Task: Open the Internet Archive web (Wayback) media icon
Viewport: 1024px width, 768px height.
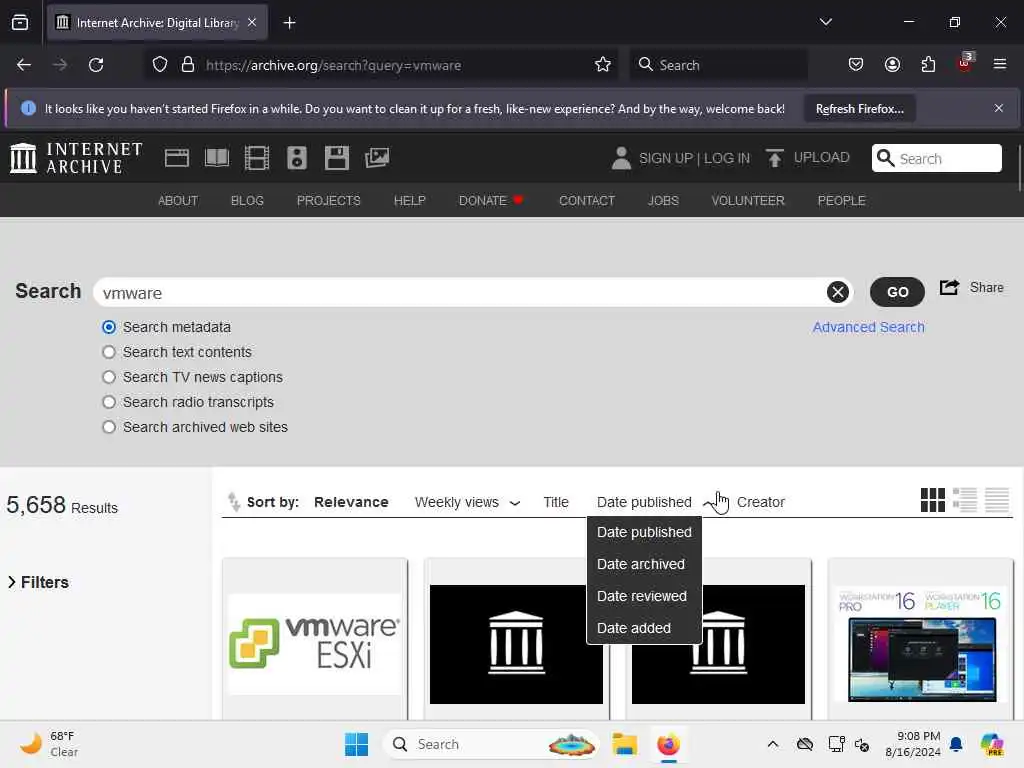Action: coord(176,158)
